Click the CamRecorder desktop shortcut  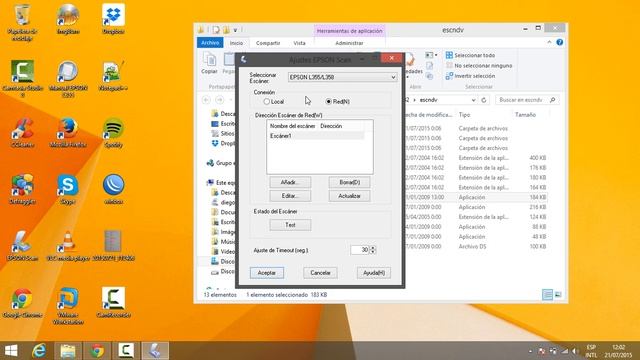pos(113,302)
